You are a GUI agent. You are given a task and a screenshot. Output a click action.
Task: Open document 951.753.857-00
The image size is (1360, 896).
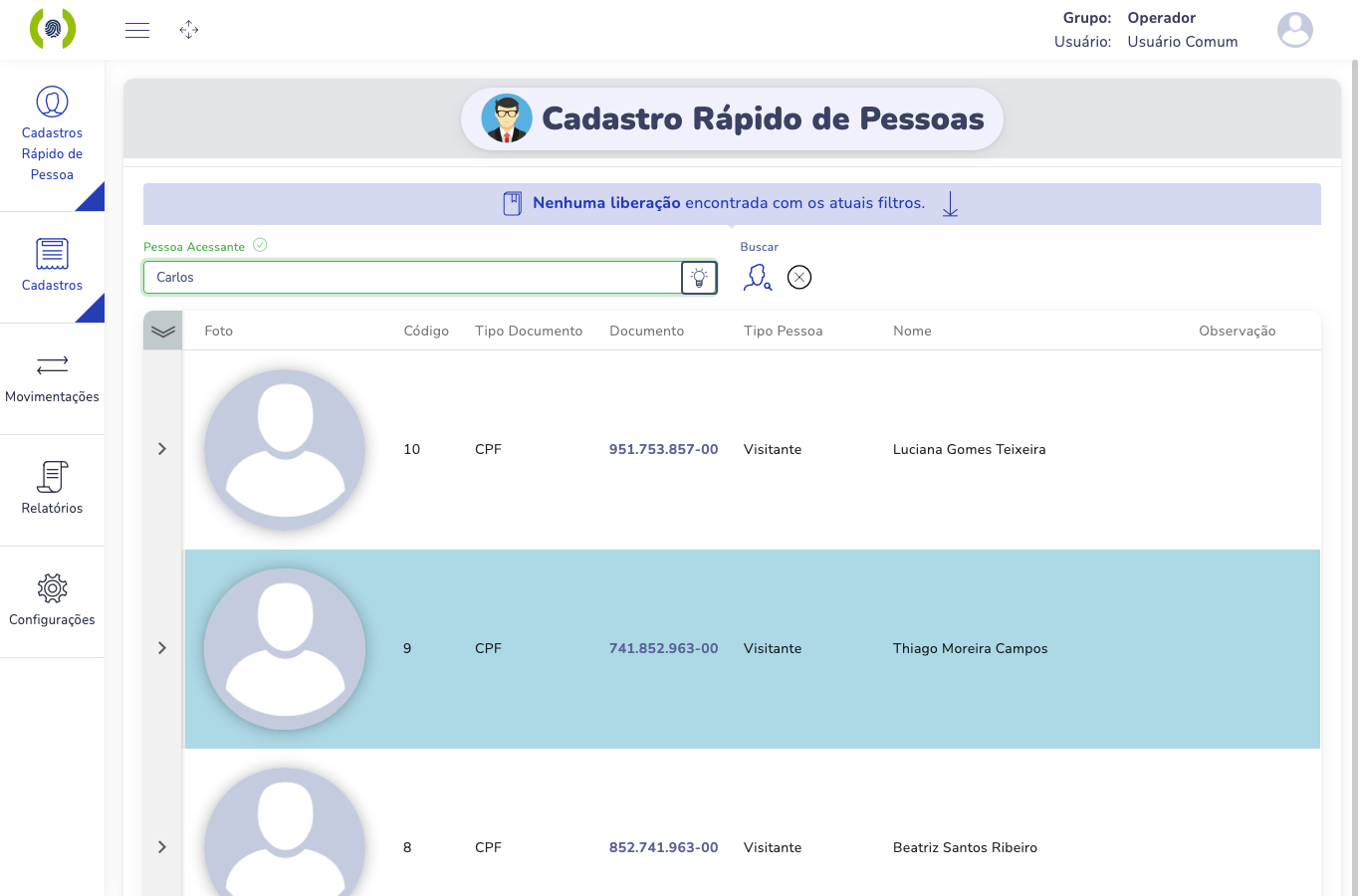tap(663, 449)
